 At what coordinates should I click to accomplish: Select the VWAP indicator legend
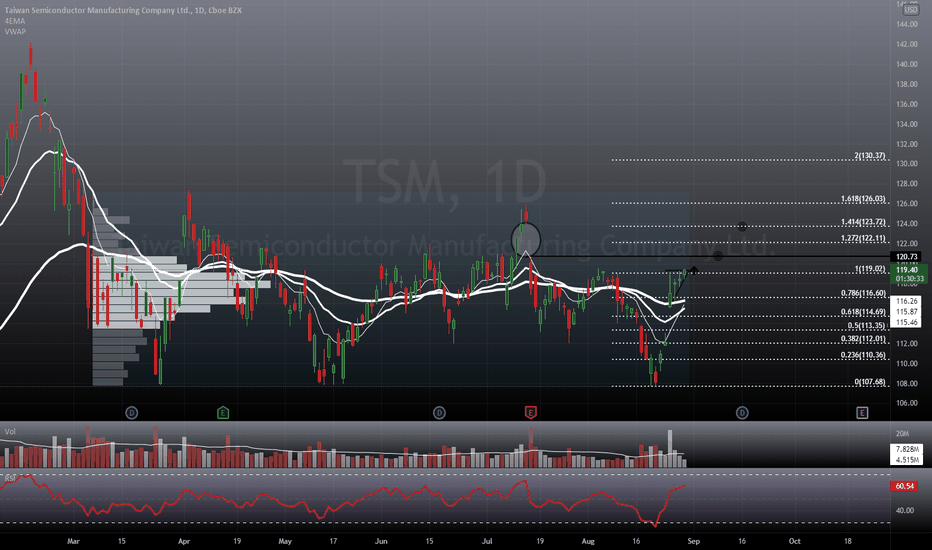[x=15, y=32]
